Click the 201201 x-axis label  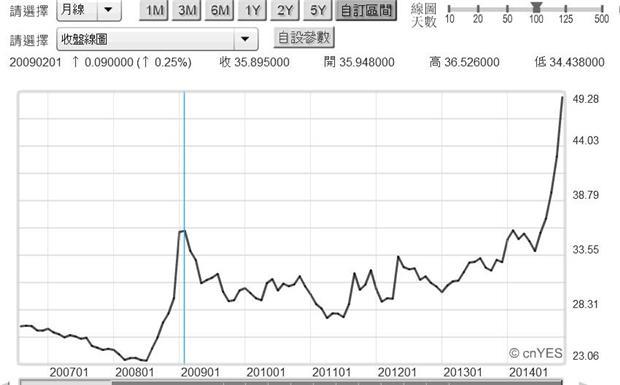coord(397,372)
